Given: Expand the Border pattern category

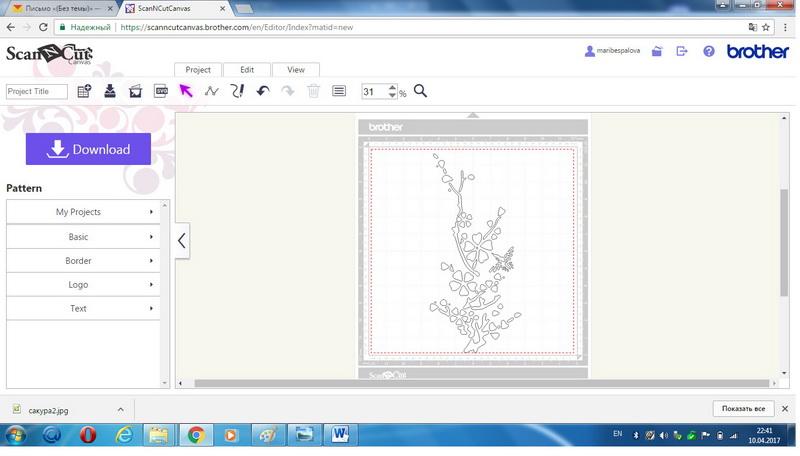Looking at the screenshot, I should (x=83, y=261).
